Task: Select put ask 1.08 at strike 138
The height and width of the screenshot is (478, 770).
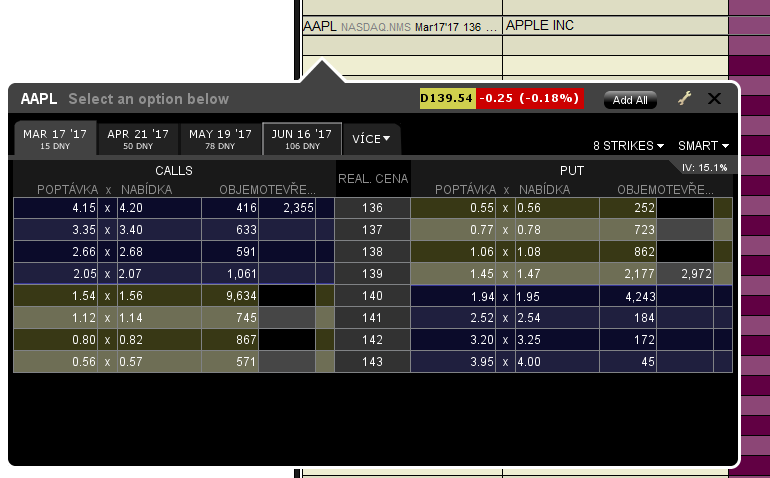Action: point(557,252)
